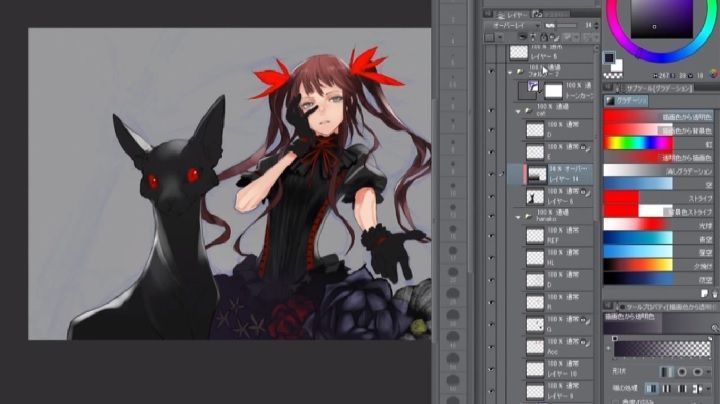720x404 pixels.
Task: Choose the 消しグラデーション preset
Action: [658, 171]
